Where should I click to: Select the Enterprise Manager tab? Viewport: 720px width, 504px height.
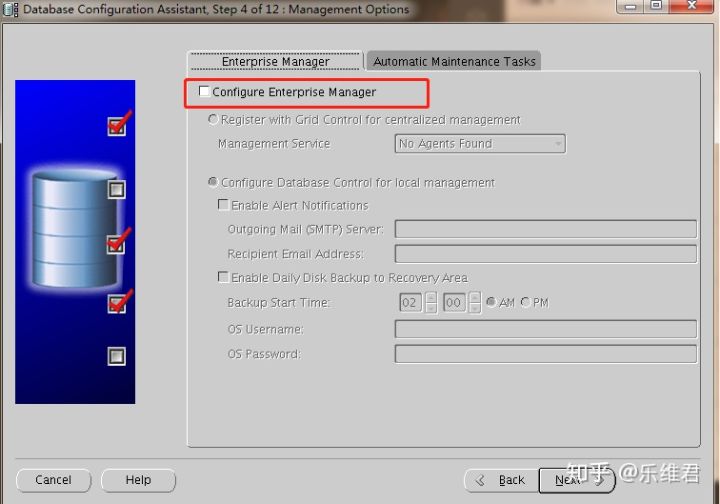click(x=275, y=61)
